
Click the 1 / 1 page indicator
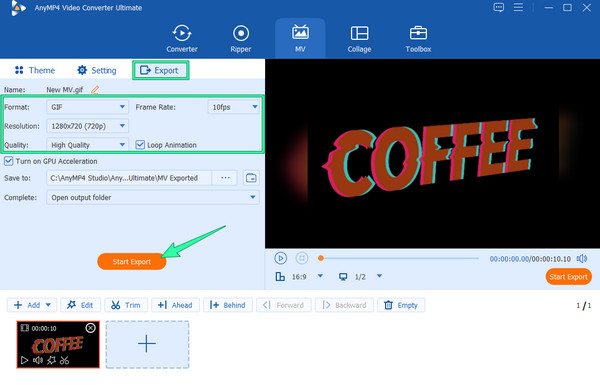tap(584, 305)
